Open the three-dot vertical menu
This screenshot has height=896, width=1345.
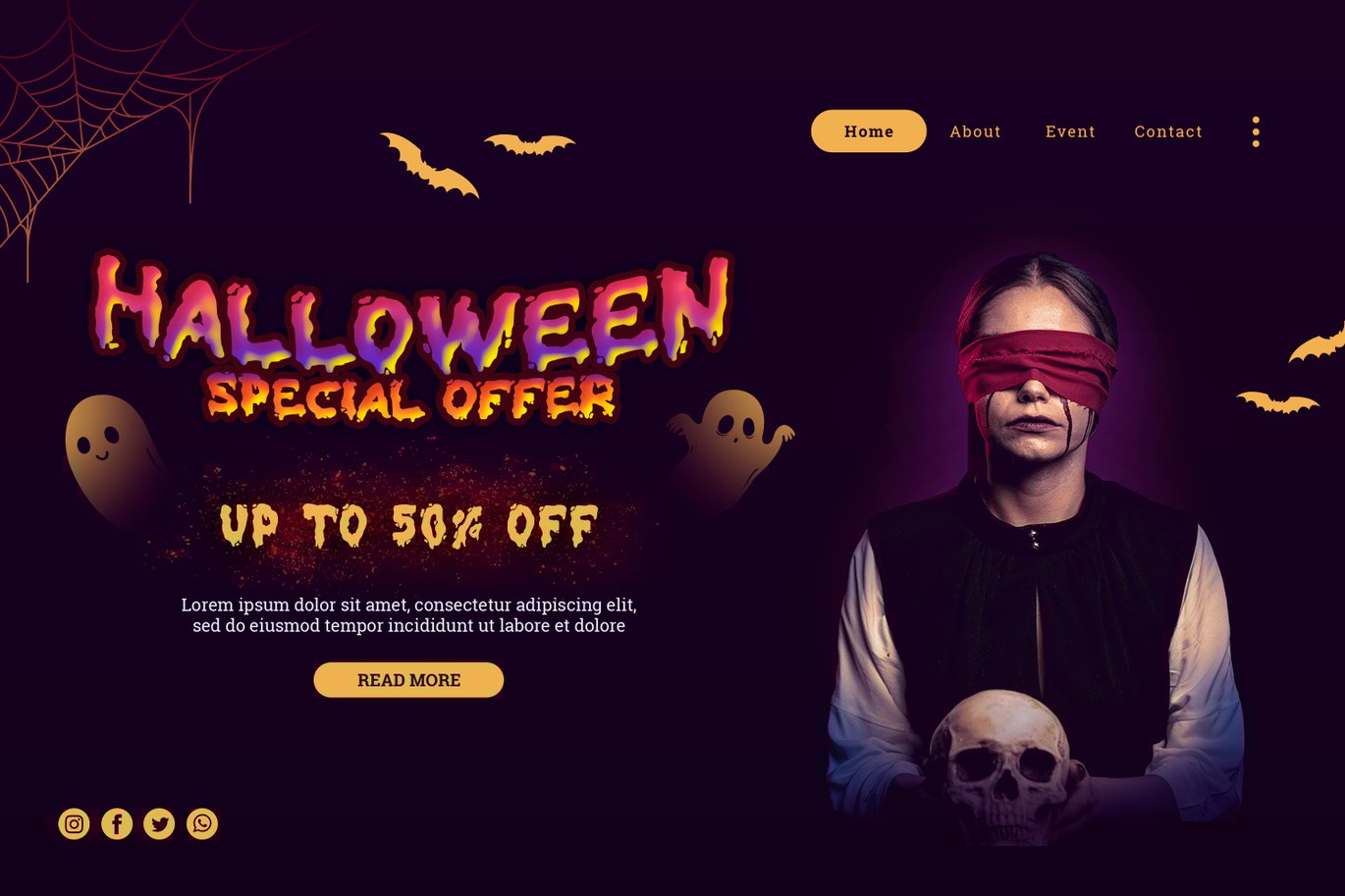(x=1256, y=132)
